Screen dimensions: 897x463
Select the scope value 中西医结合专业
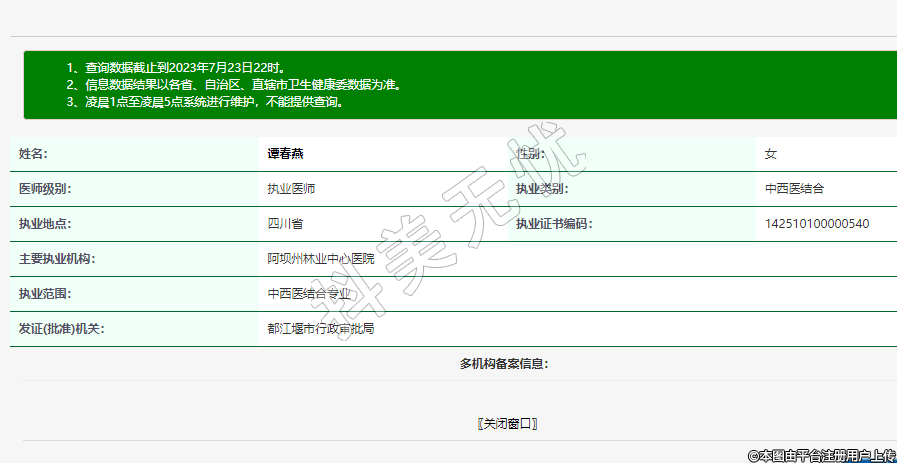click(309, 294)
